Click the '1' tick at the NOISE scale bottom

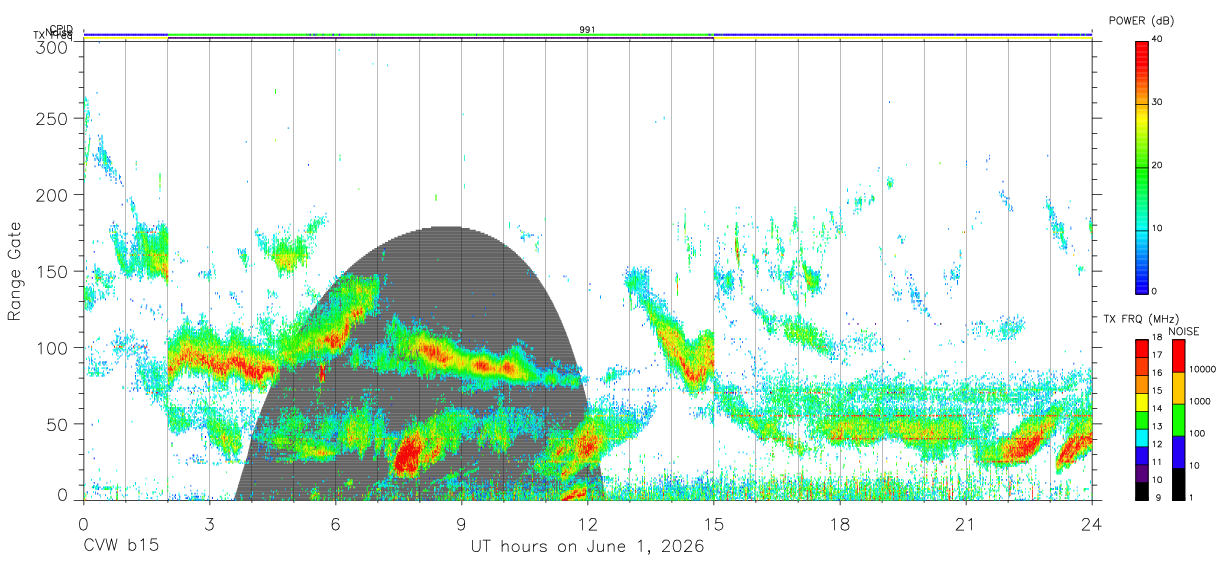1192,498
